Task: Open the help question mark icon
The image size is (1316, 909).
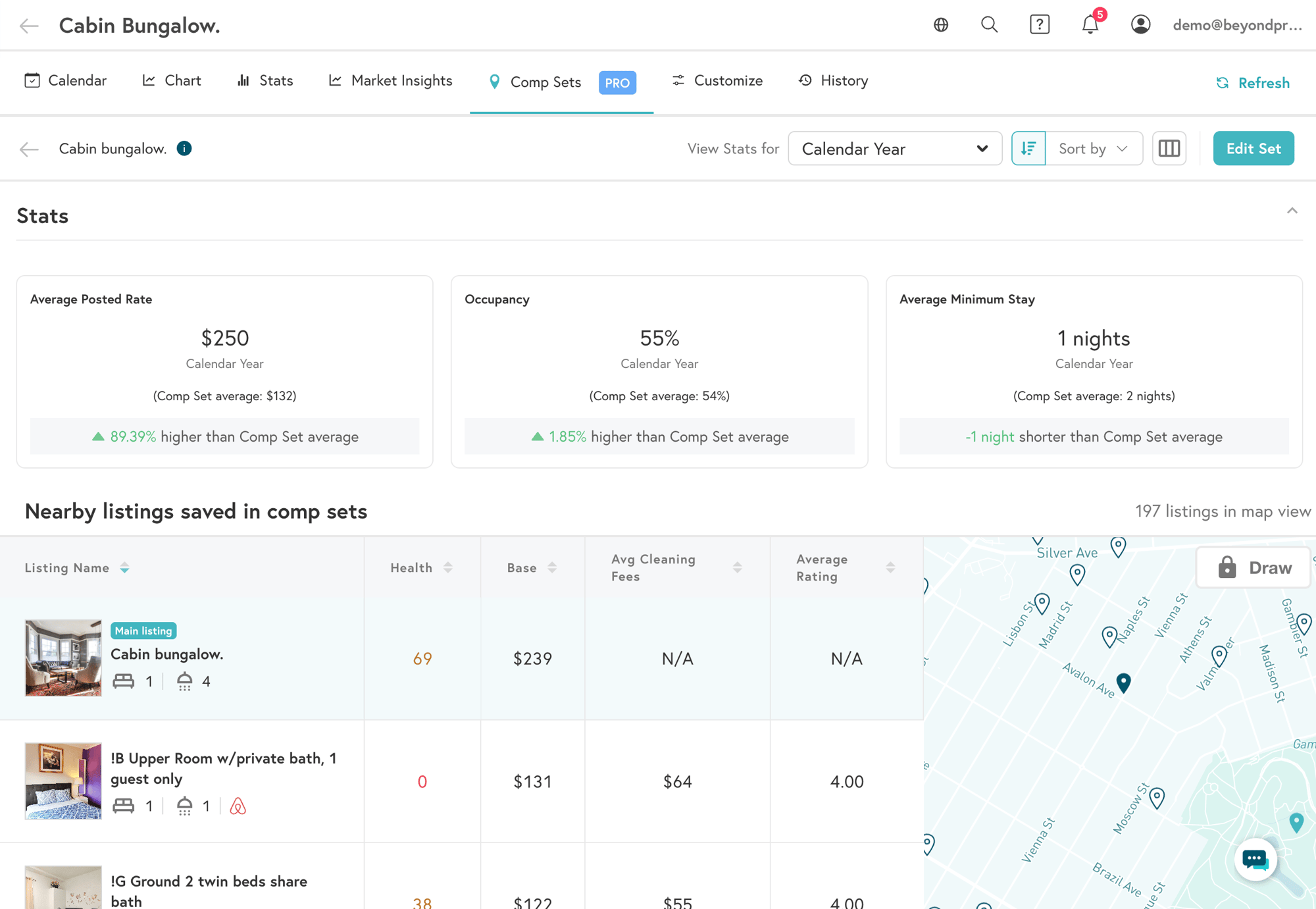Action: [1040, 25]
